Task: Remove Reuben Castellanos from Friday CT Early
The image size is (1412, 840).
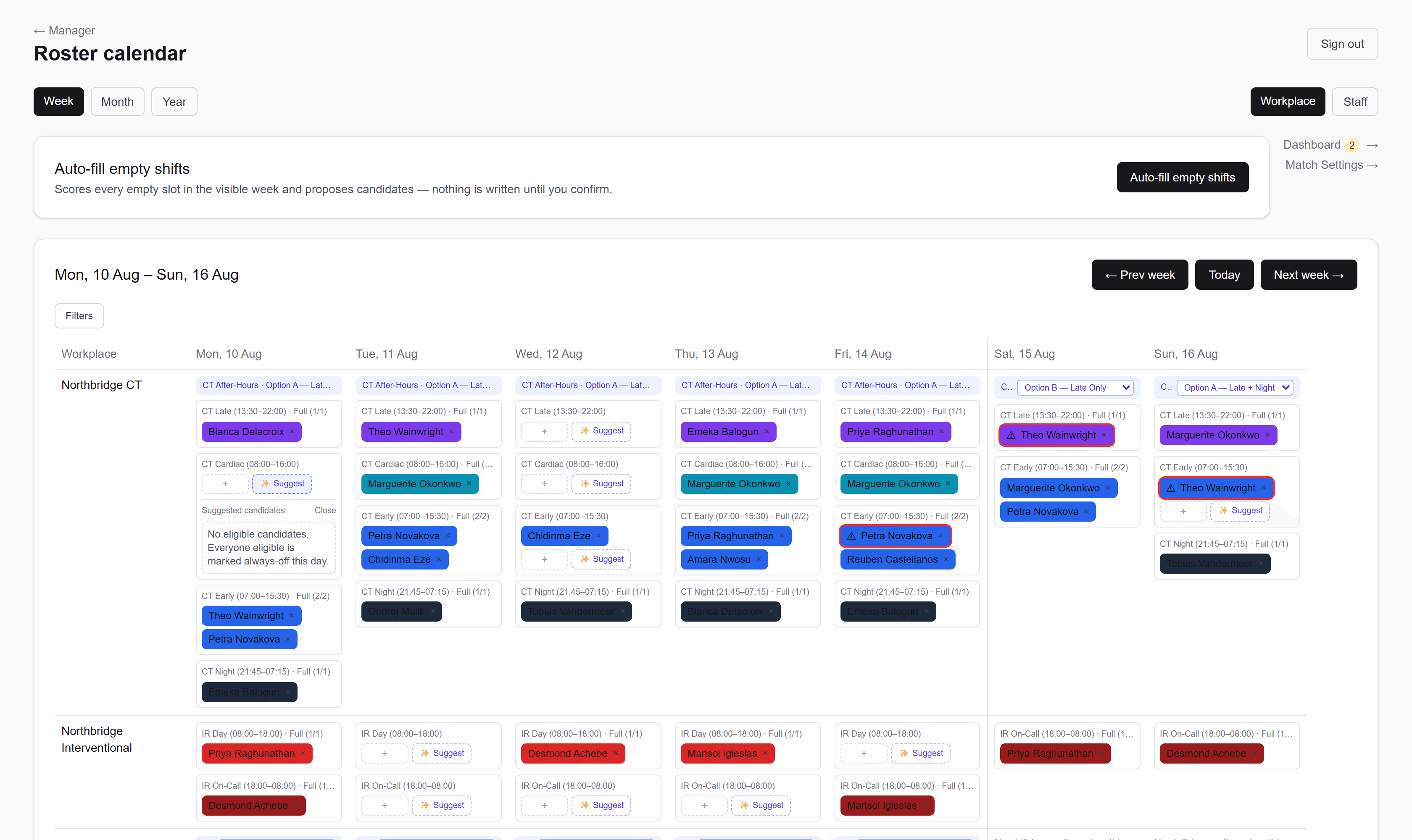Action: pos(946,559)
